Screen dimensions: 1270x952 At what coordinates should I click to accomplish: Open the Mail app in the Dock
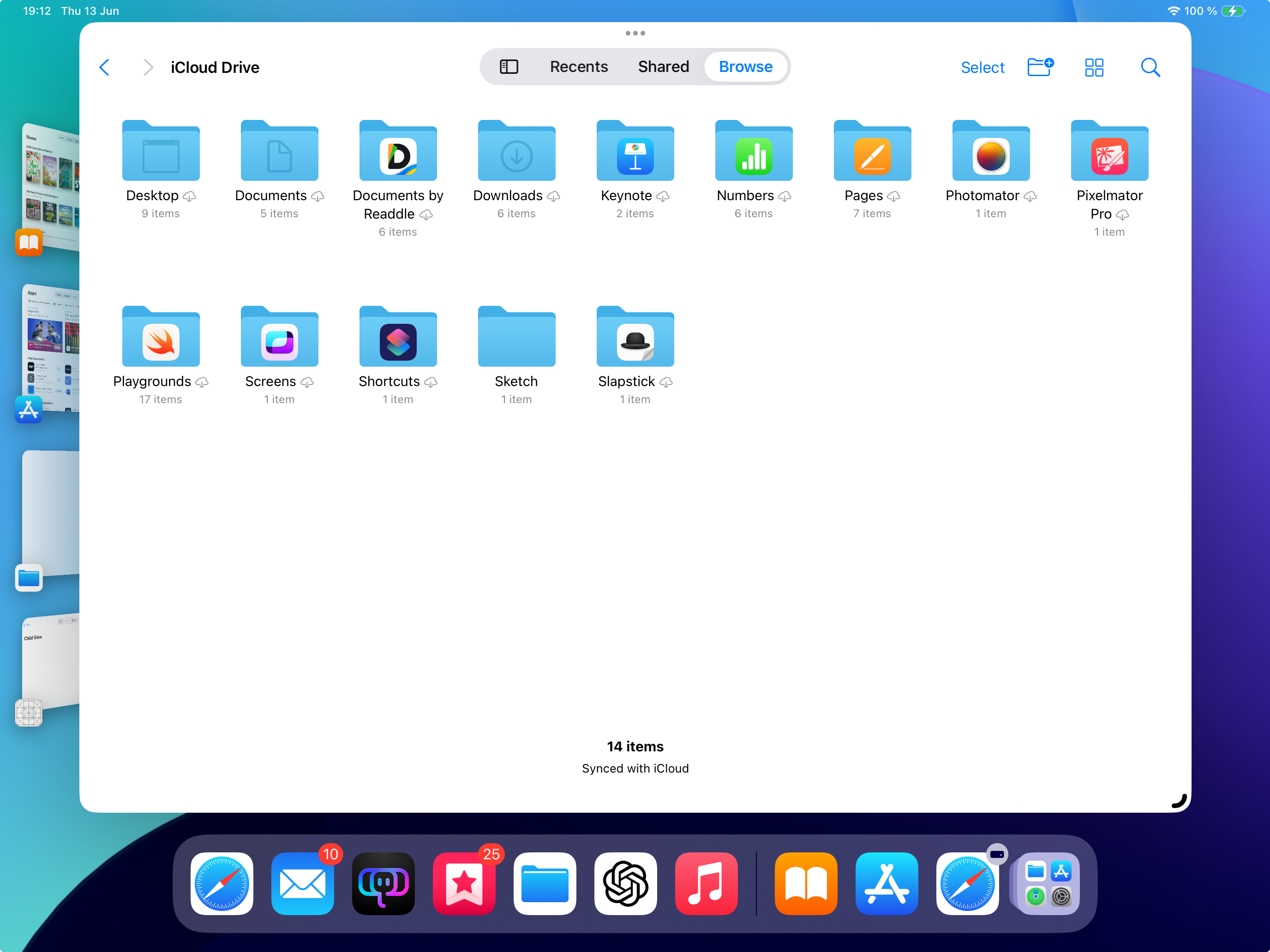pyautogui.click(x=303, y=883)
